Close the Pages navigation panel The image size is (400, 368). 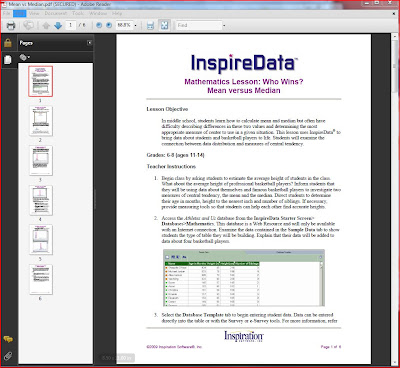pos(89,43)
